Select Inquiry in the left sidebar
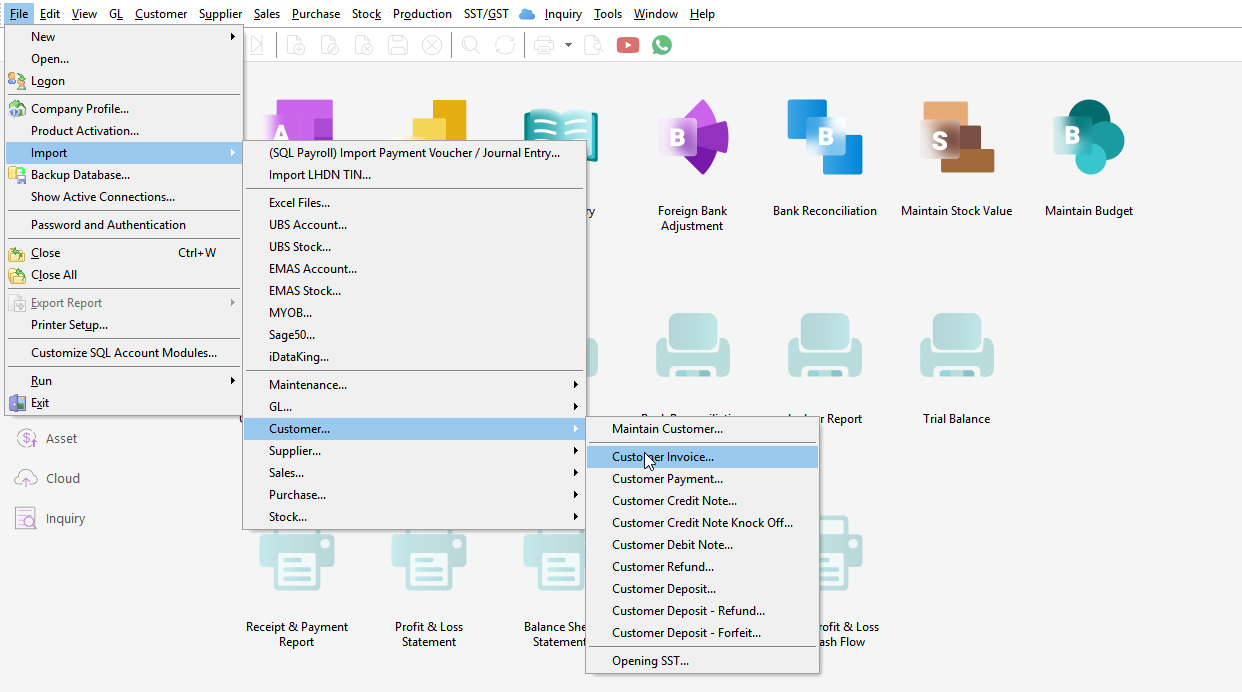Screen dimensions: 1242x692 tap(65, 519)
